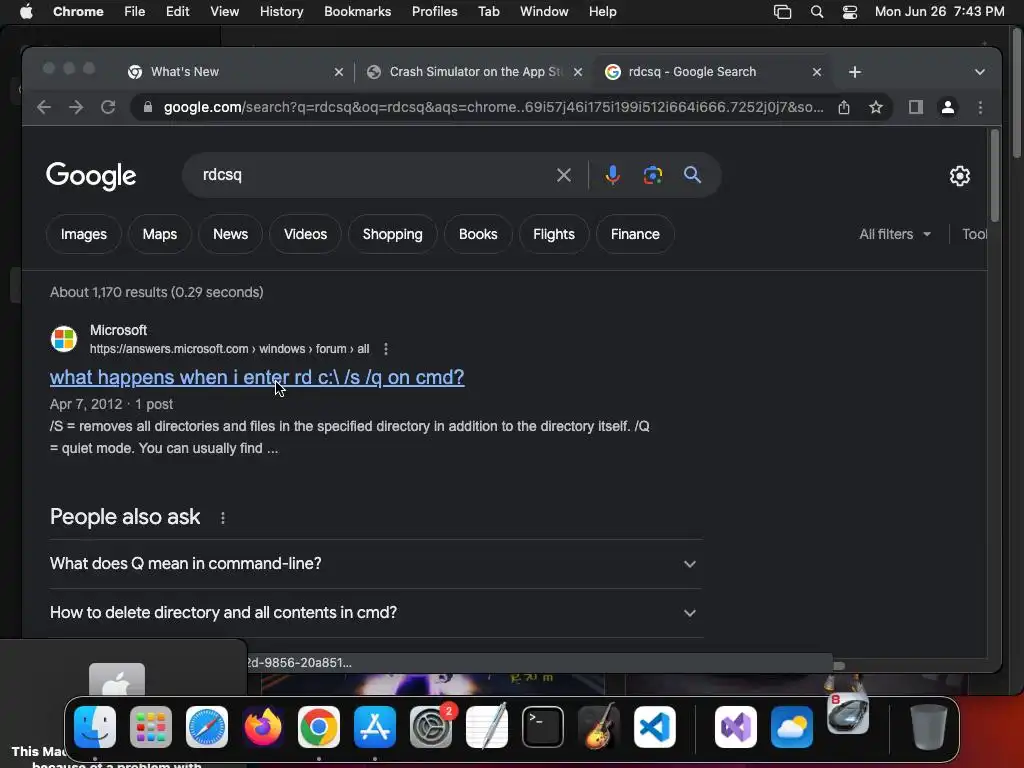Open a new Chrome tab
Viewport: 1024px width, 768px height.
pyautogui.click(x=855, y=72)
